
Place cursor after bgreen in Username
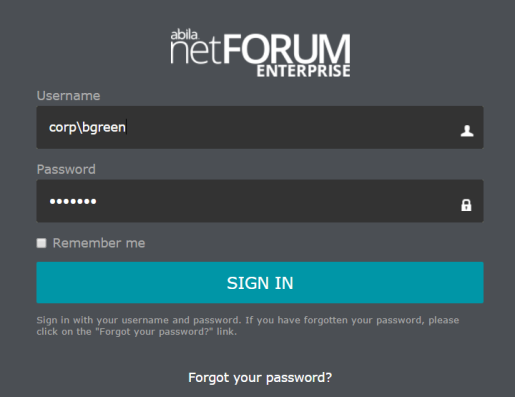pyautogui.click(x=126, y=127)
